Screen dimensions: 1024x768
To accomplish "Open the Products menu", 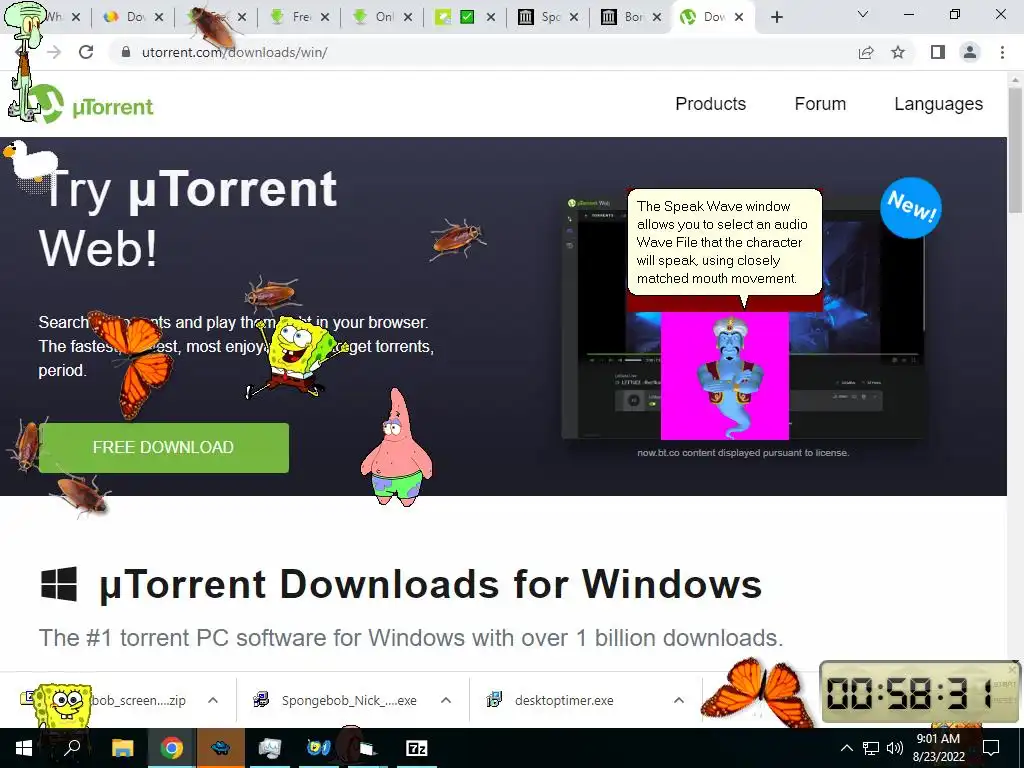I will (711, 104).
